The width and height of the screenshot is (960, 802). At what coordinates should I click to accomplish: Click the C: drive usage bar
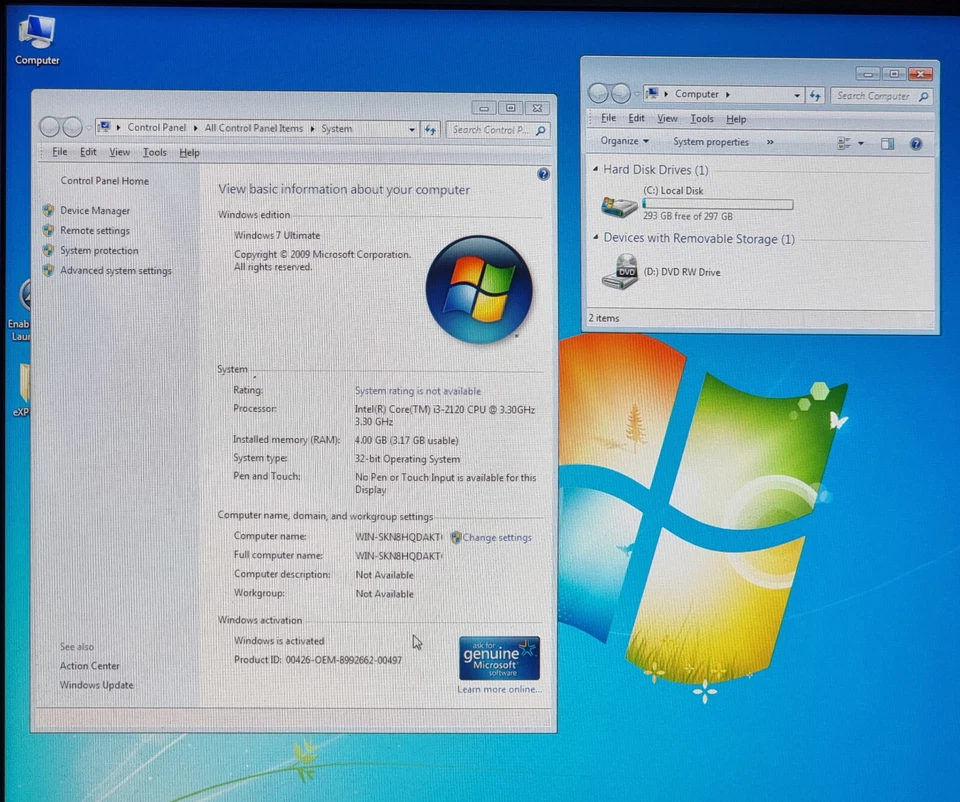(718, 204)
